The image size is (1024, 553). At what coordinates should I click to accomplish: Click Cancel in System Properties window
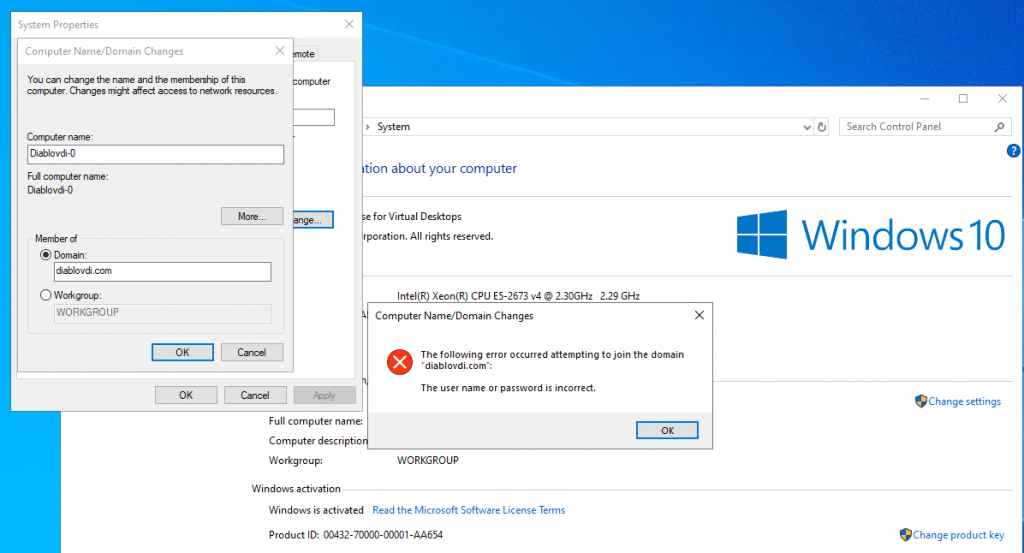[x=255, y=395]
